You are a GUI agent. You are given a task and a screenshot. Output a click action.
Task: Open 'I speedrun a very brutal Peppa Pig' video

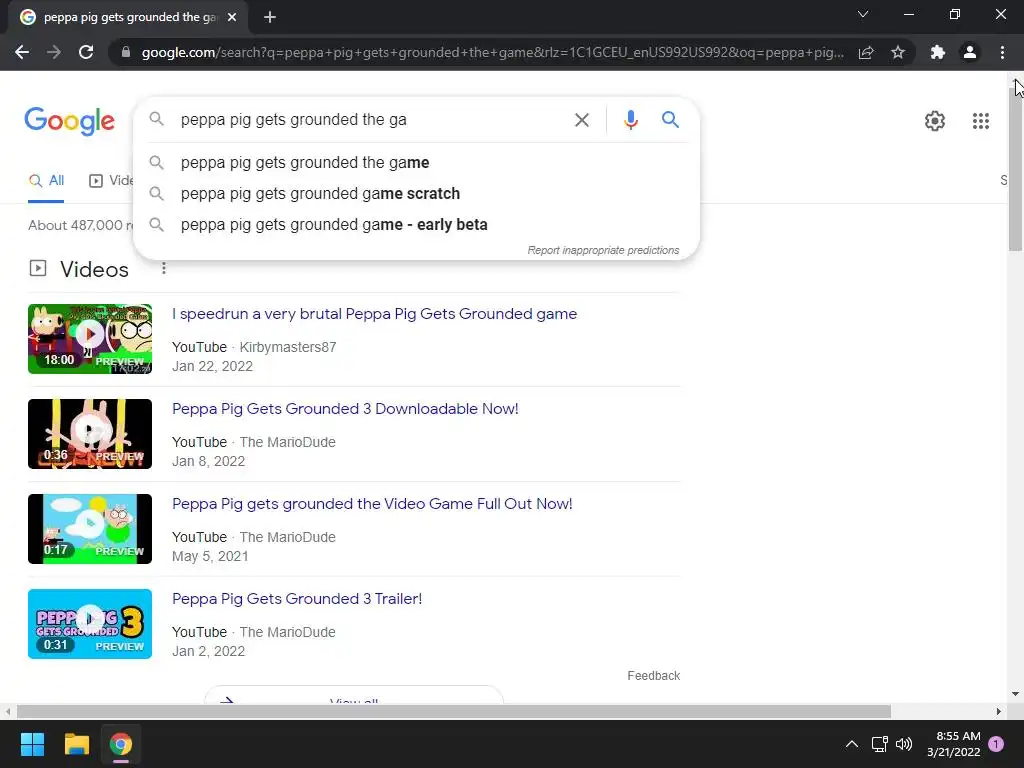click(x=374, y=314)
